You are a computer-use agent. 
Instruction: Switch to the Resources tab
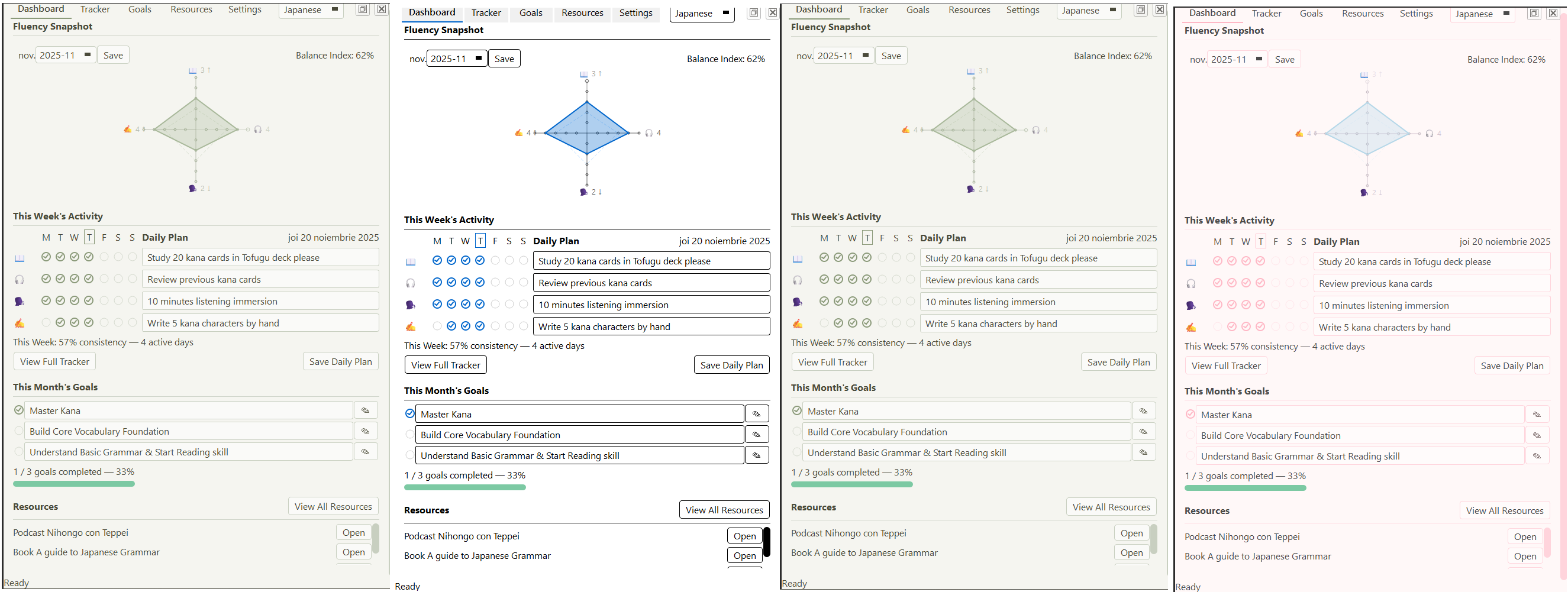191,9
